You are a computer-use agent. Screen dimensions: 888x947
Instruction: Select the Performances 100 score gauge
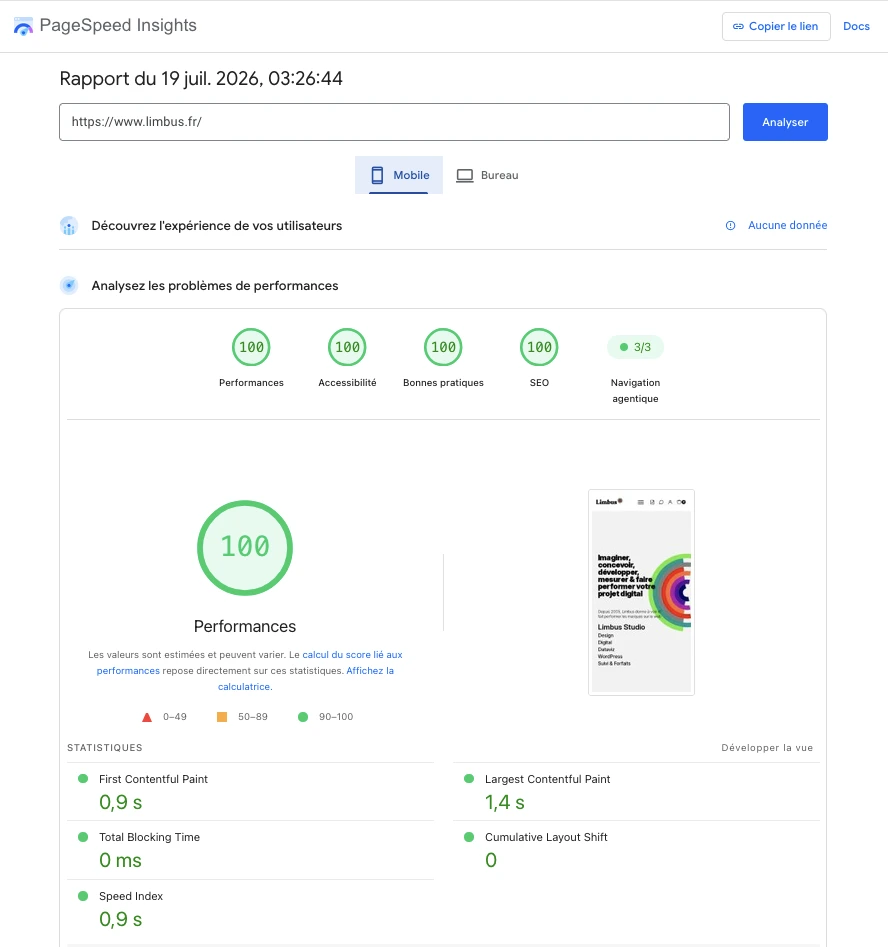(251, 347)
